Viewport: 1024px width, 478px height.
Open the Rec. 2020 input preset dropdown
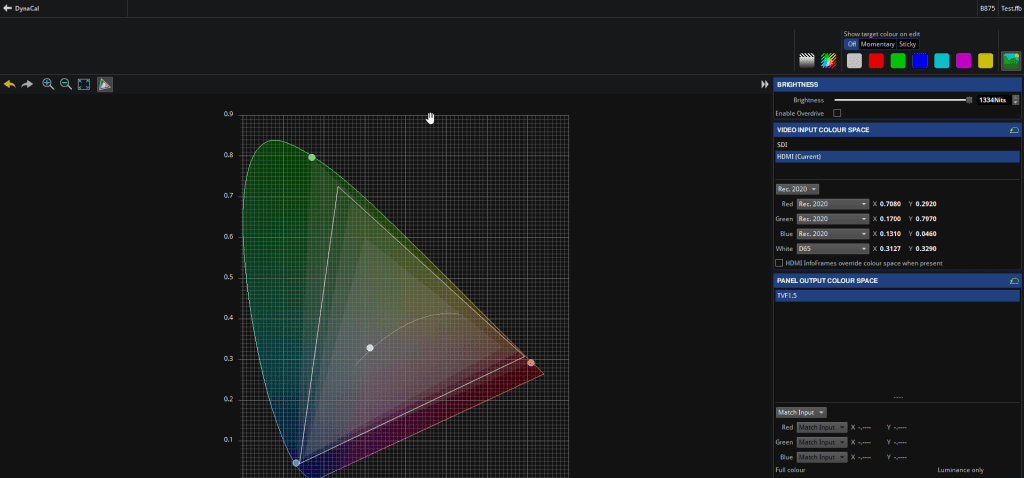point(797,189)
